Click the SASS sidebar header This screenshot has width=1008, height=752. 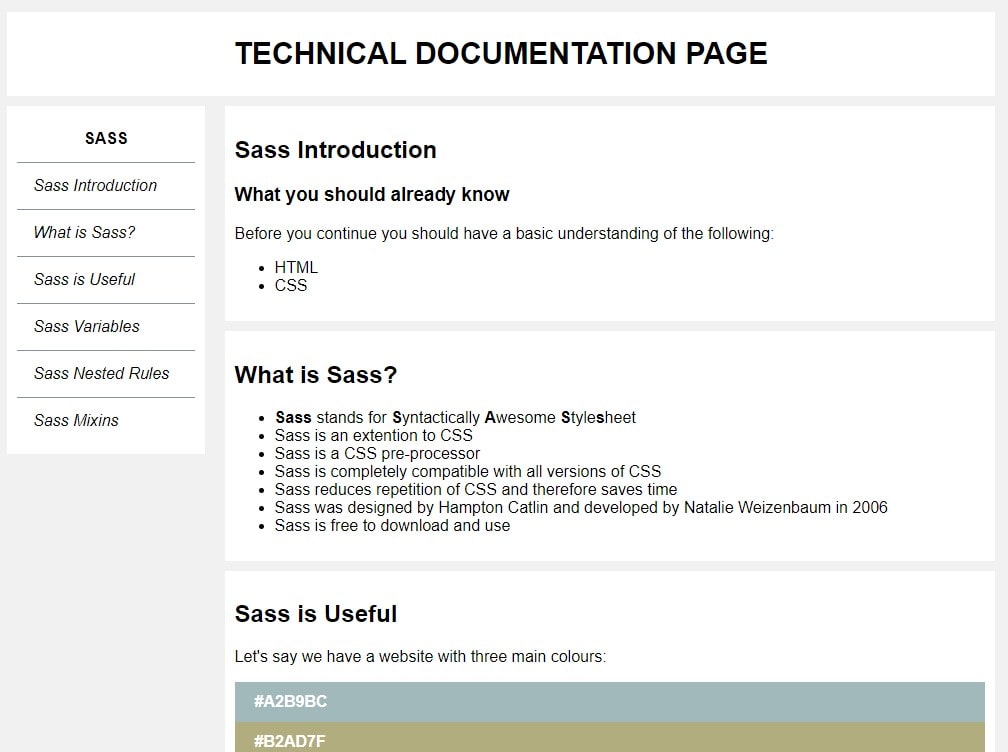click(106, 138)
